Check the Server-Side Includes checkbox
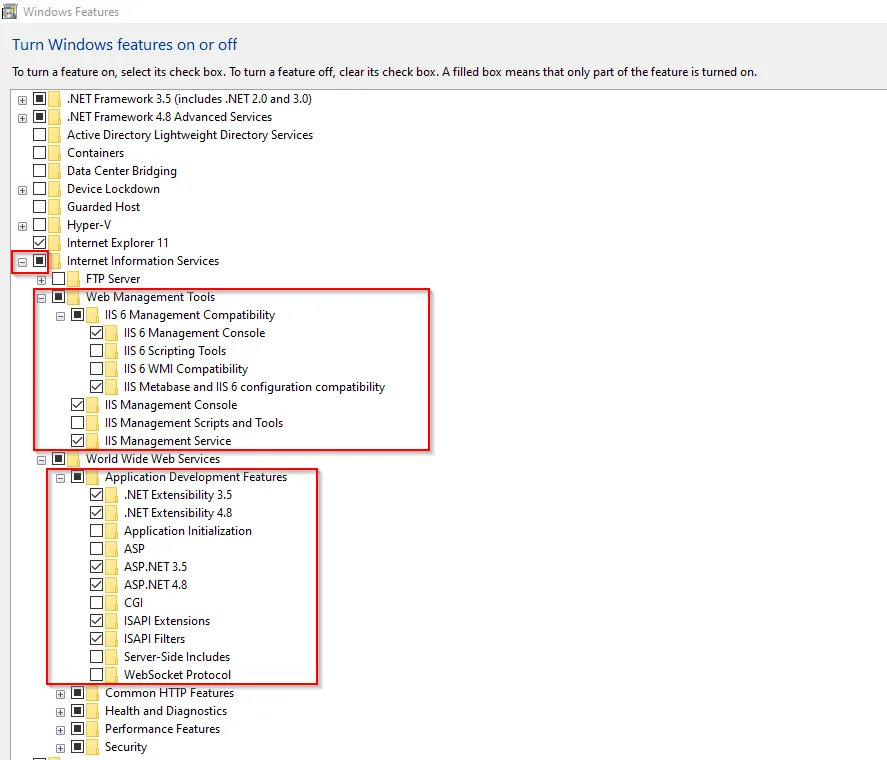Screen dimensions: 887x760 [x=96, y=657]
